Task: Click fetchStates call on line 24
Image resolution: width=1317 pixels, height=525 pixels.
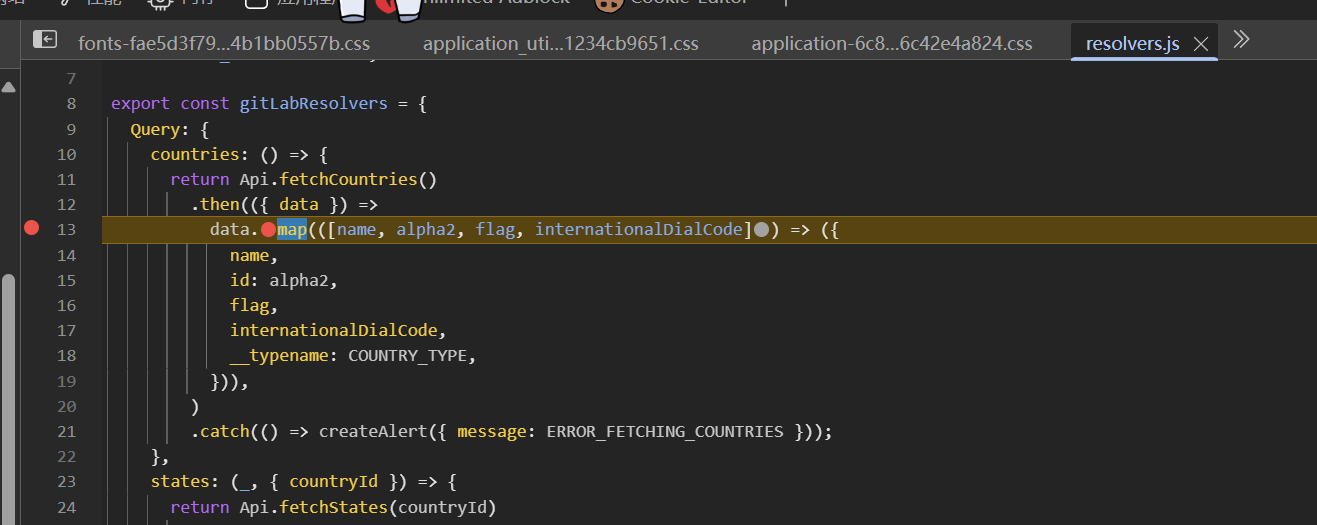Action: [332, 507]
